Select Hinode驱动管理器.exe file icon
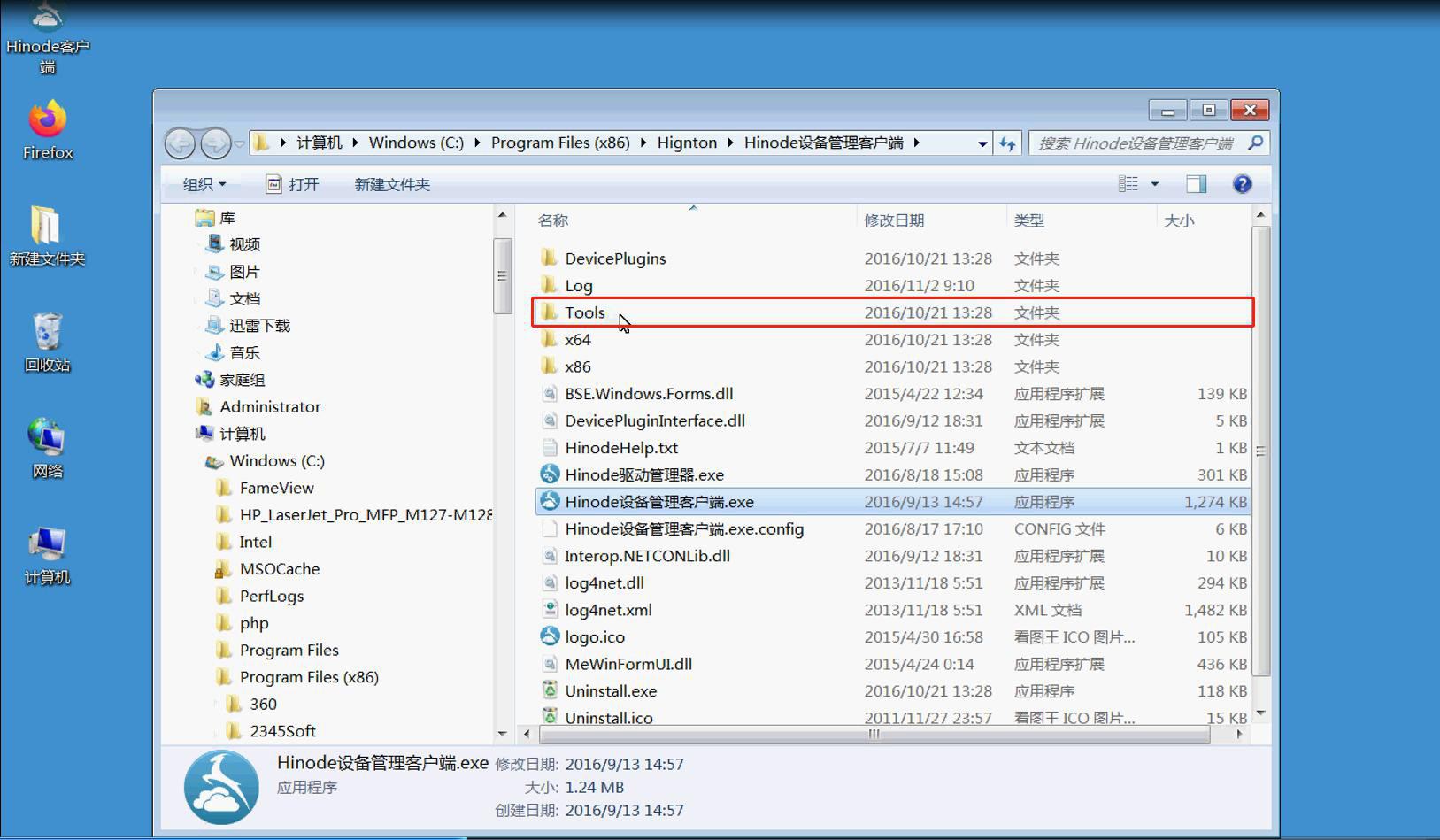Viewport: 1440px width, 840px height. [550, 474]
